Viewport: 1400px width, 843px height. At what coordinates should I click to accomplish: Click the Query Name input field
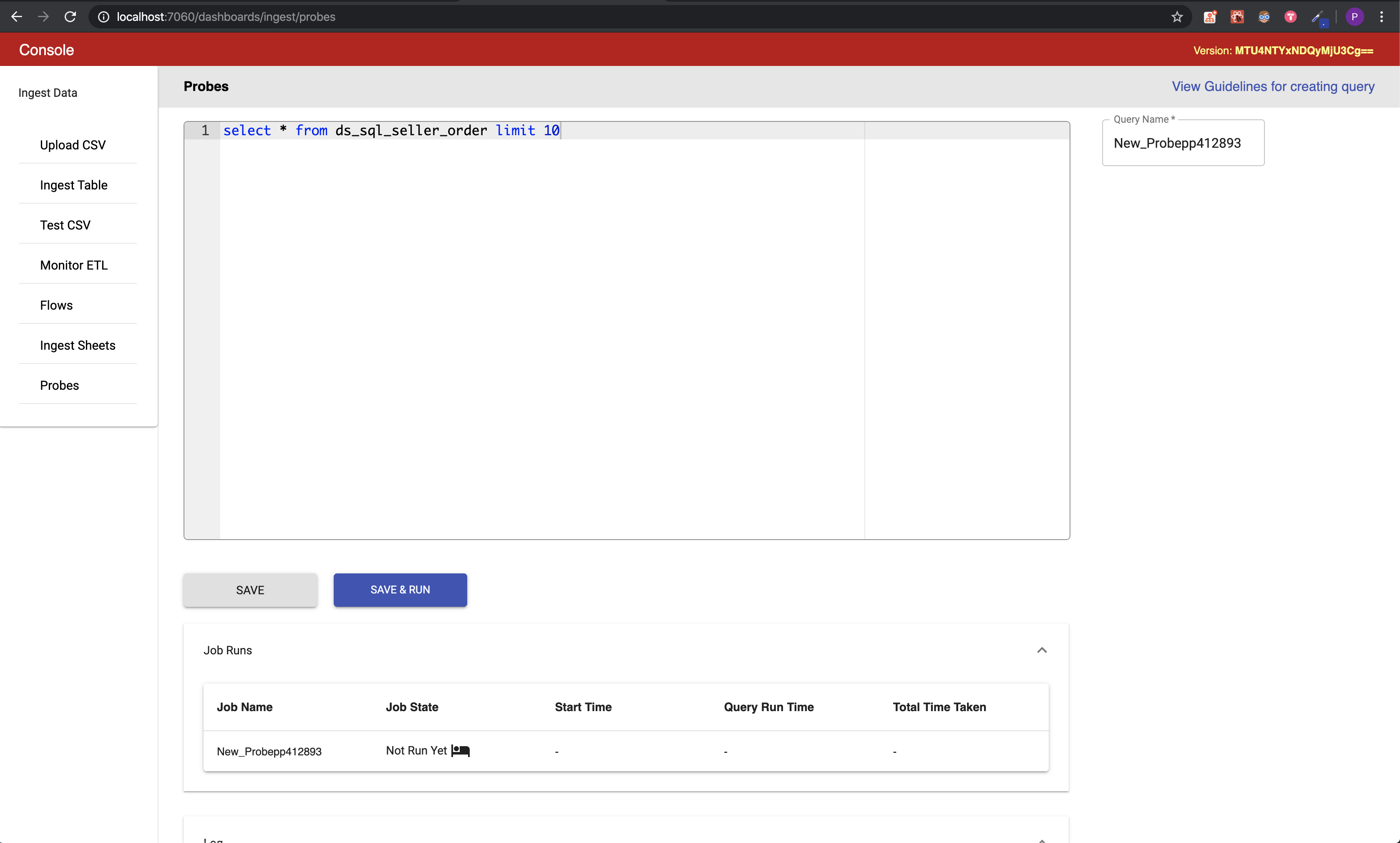pyautogui.click(x=1183, y=143)
